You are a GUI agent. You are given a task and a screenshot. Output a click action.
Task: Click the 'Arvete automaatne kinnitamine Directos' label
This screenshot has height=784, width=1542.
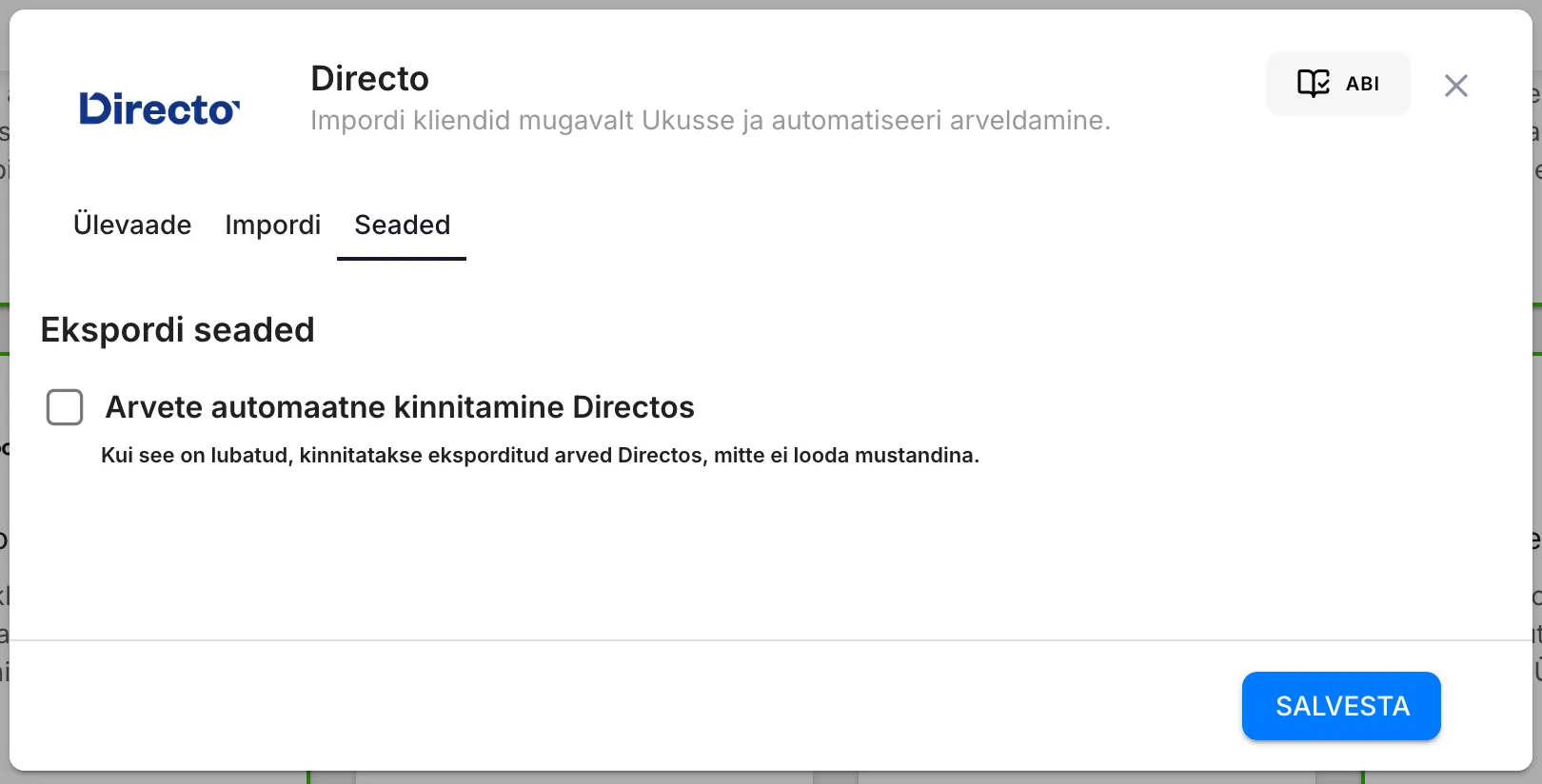(400, 407)
